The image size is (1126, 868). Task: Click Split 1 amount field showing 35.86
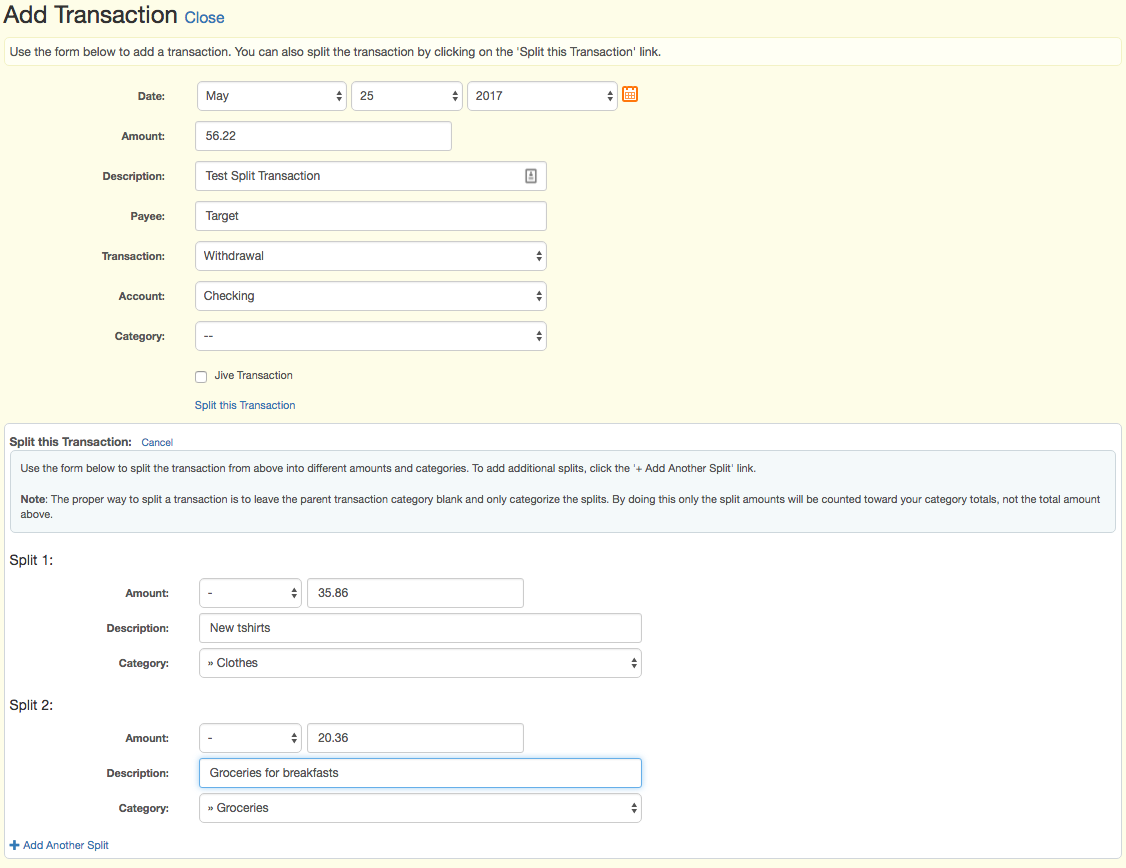tap(415, 593)
